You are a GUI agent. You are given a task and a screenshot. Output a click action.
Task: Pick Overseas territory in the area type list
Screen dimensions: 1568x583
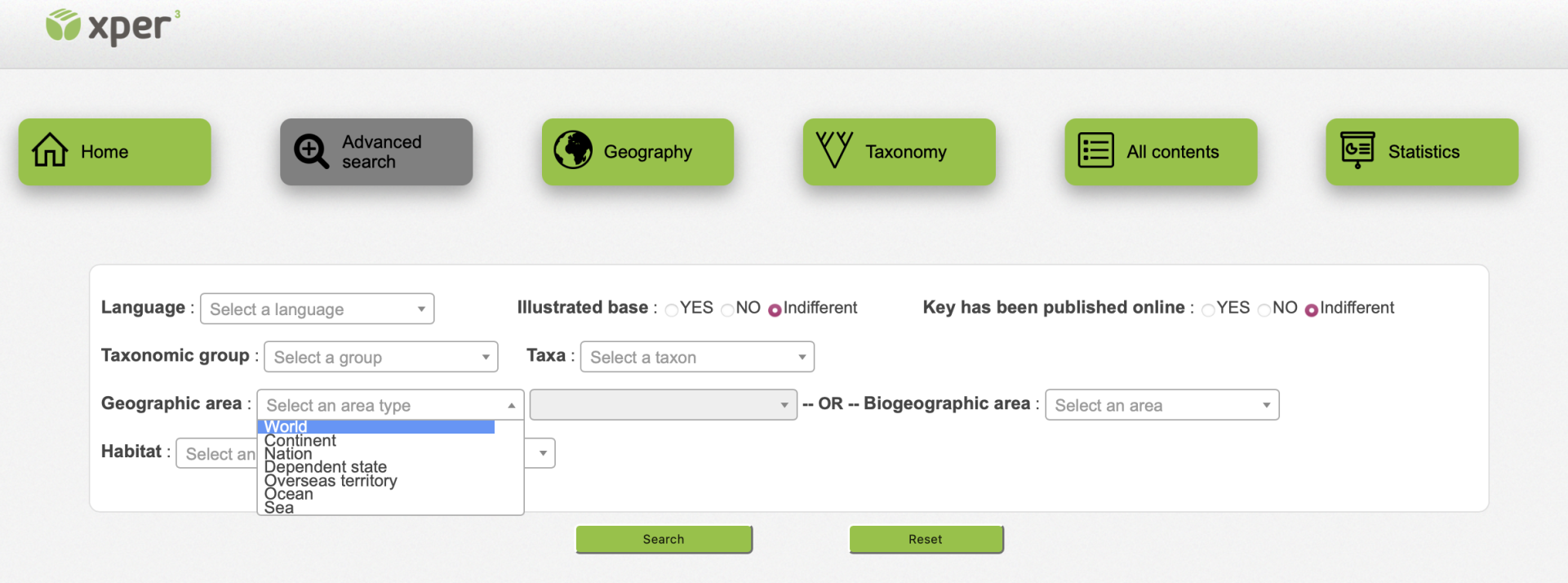point(331,481)
